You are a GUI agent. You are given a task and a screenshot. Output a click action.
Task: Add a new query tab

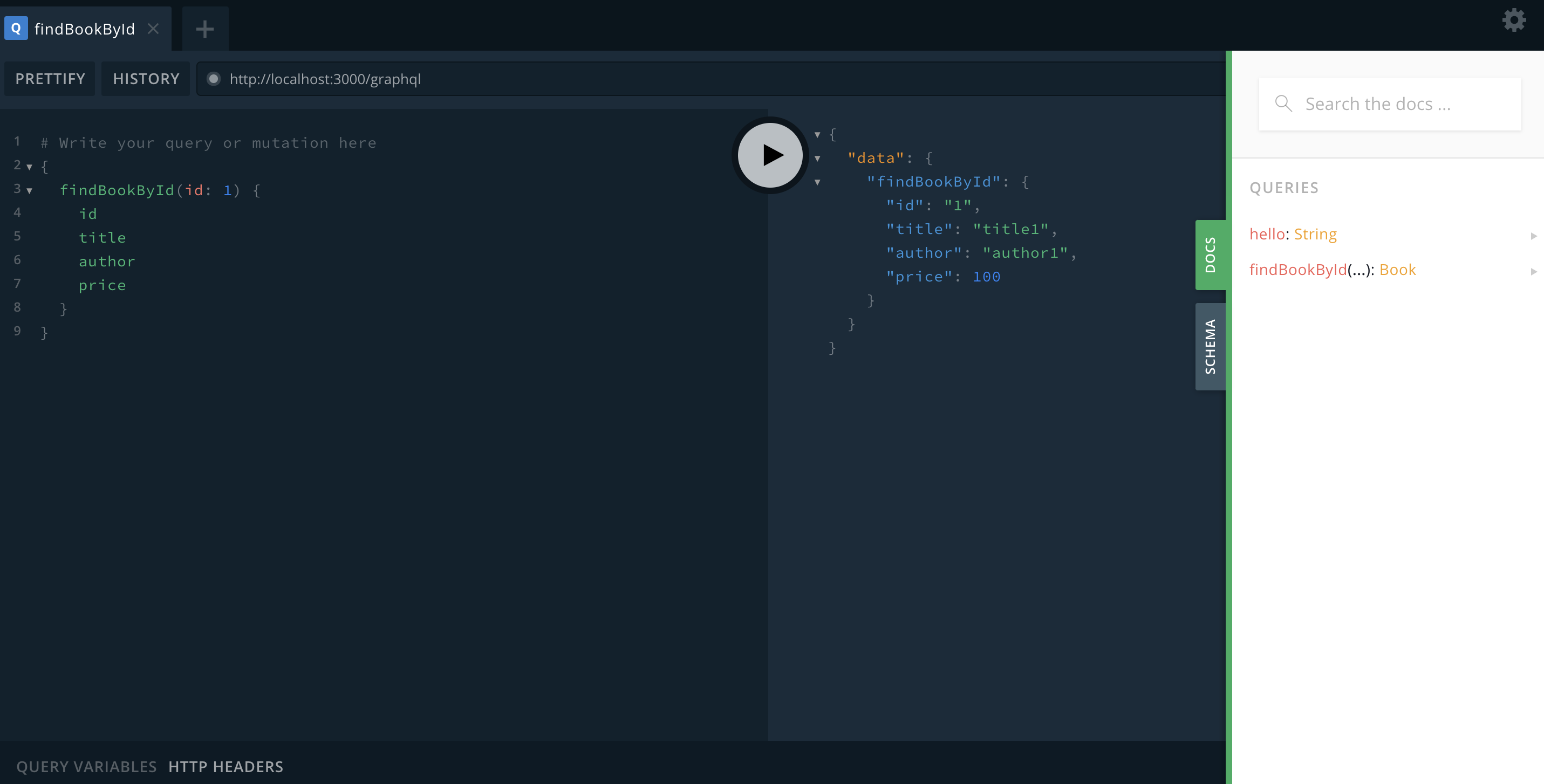tap(203, 27)
